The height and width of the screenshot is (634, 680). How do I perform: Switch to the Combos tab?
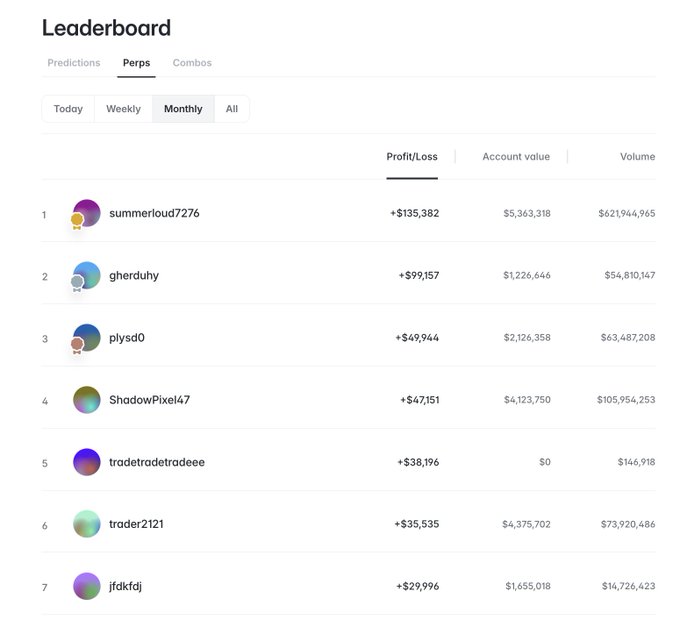point(192,63)
